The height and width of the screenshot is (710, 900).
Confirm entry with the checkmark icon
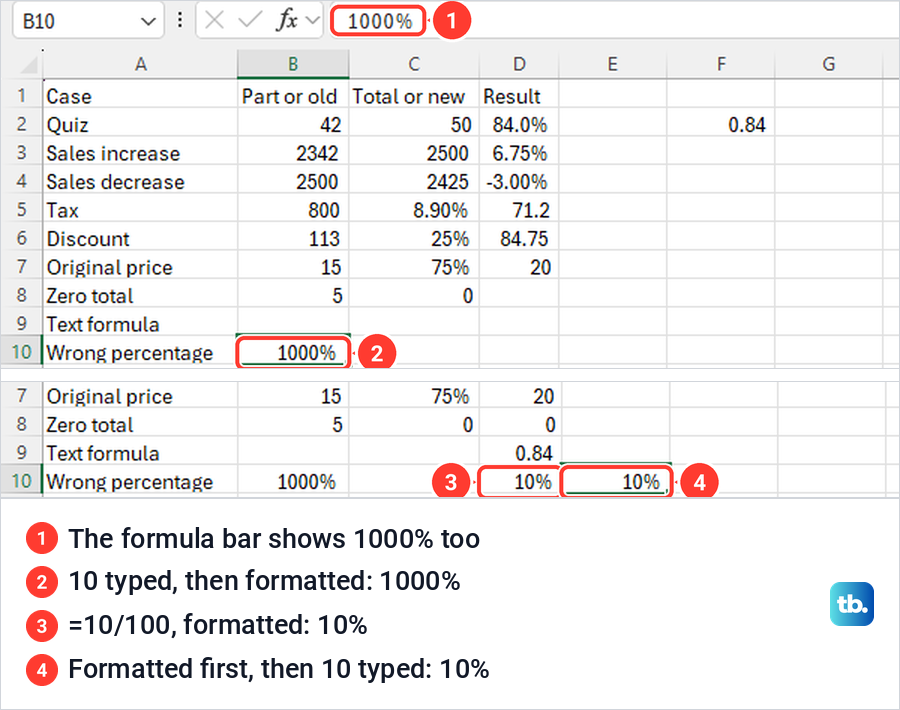(x=250, y=21)
